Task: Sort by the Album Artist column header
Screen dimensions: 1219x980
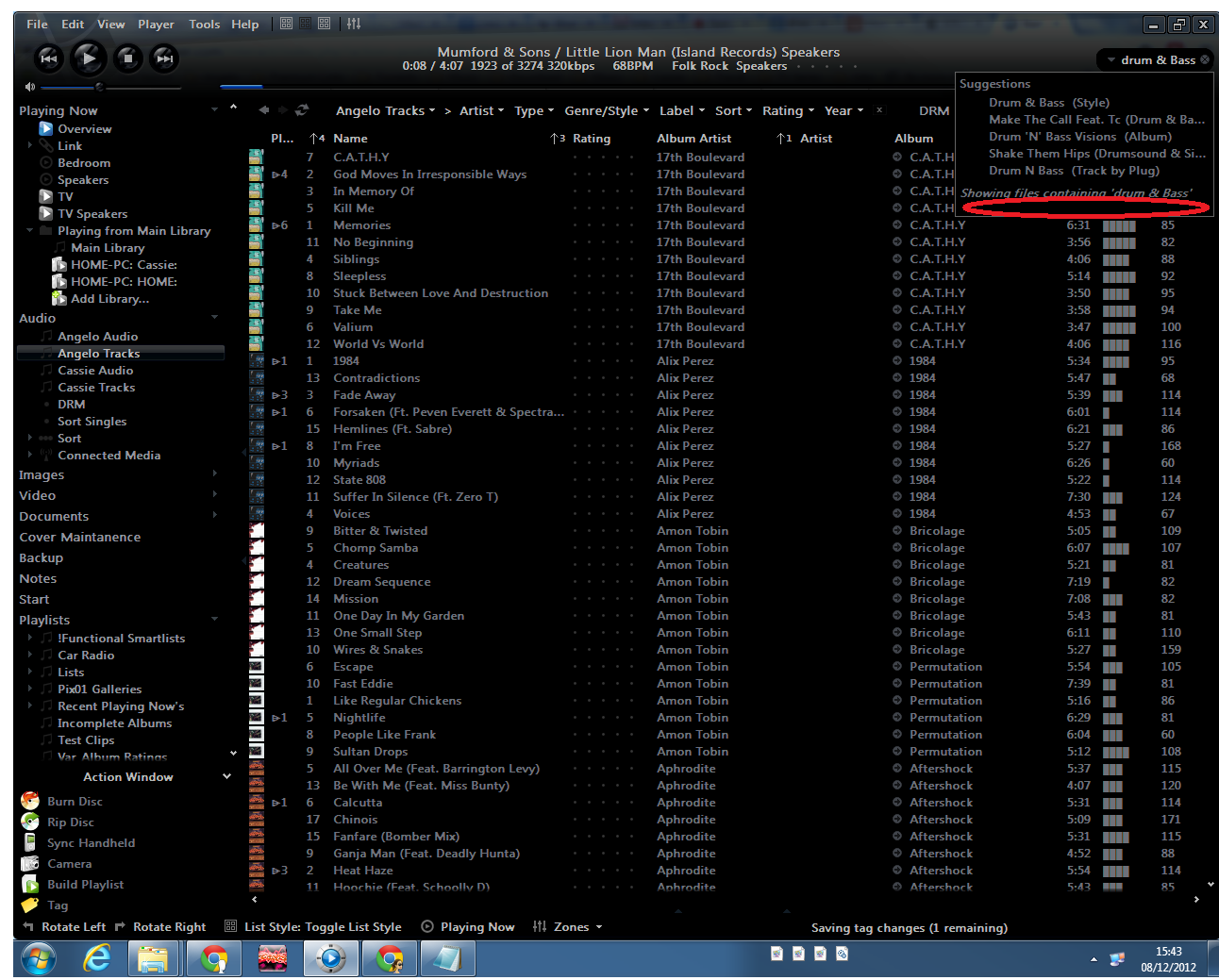Action: pos(693,139)
